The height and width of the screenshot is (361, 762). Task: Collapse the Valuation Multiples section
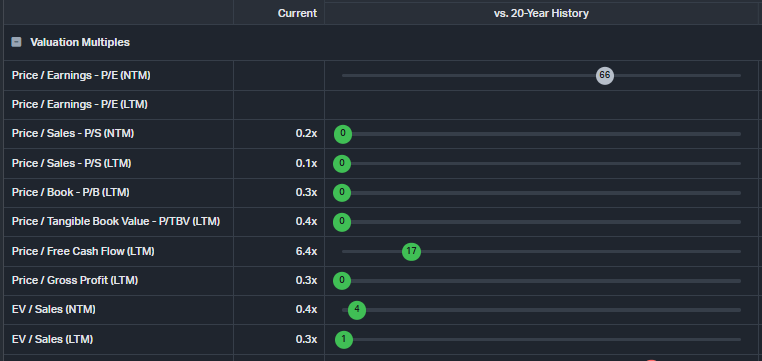point(17,42)
